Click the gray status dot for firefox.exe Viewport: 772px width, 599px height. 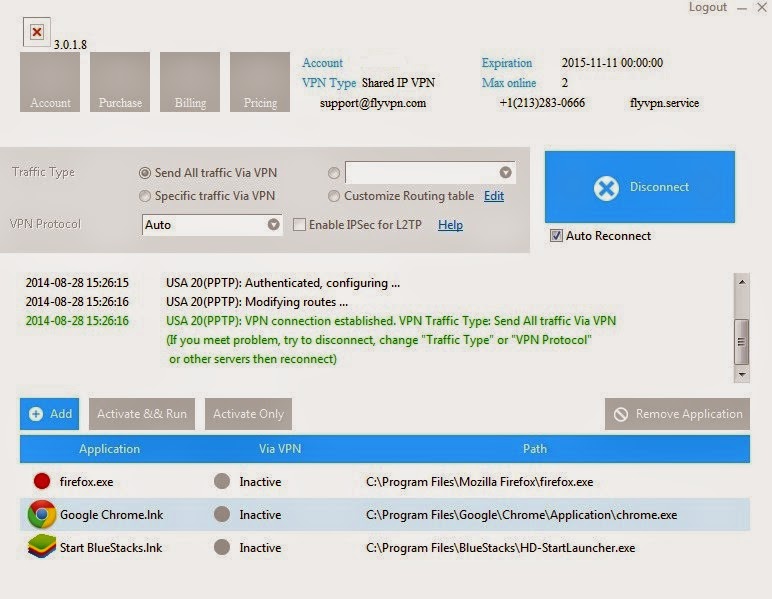(222, 481)
